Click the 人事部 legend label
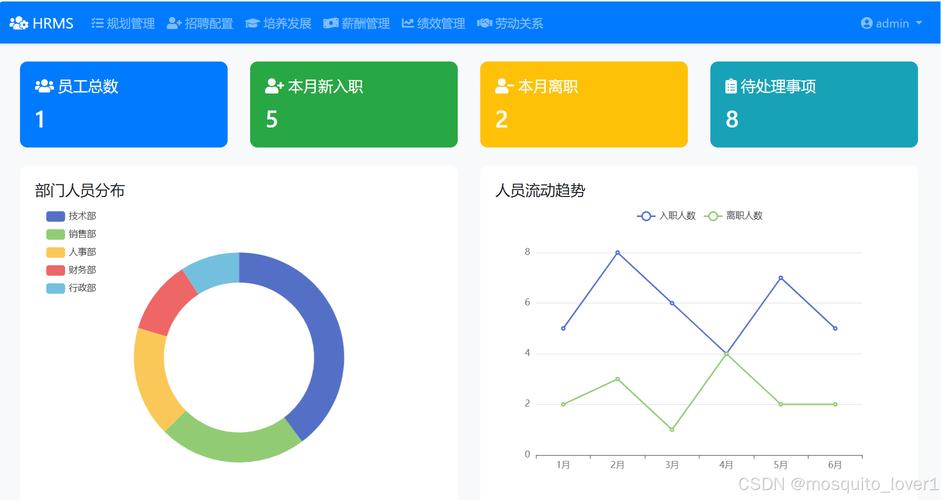The height and width of the screenshot is (500, 941). pos(82,252)
